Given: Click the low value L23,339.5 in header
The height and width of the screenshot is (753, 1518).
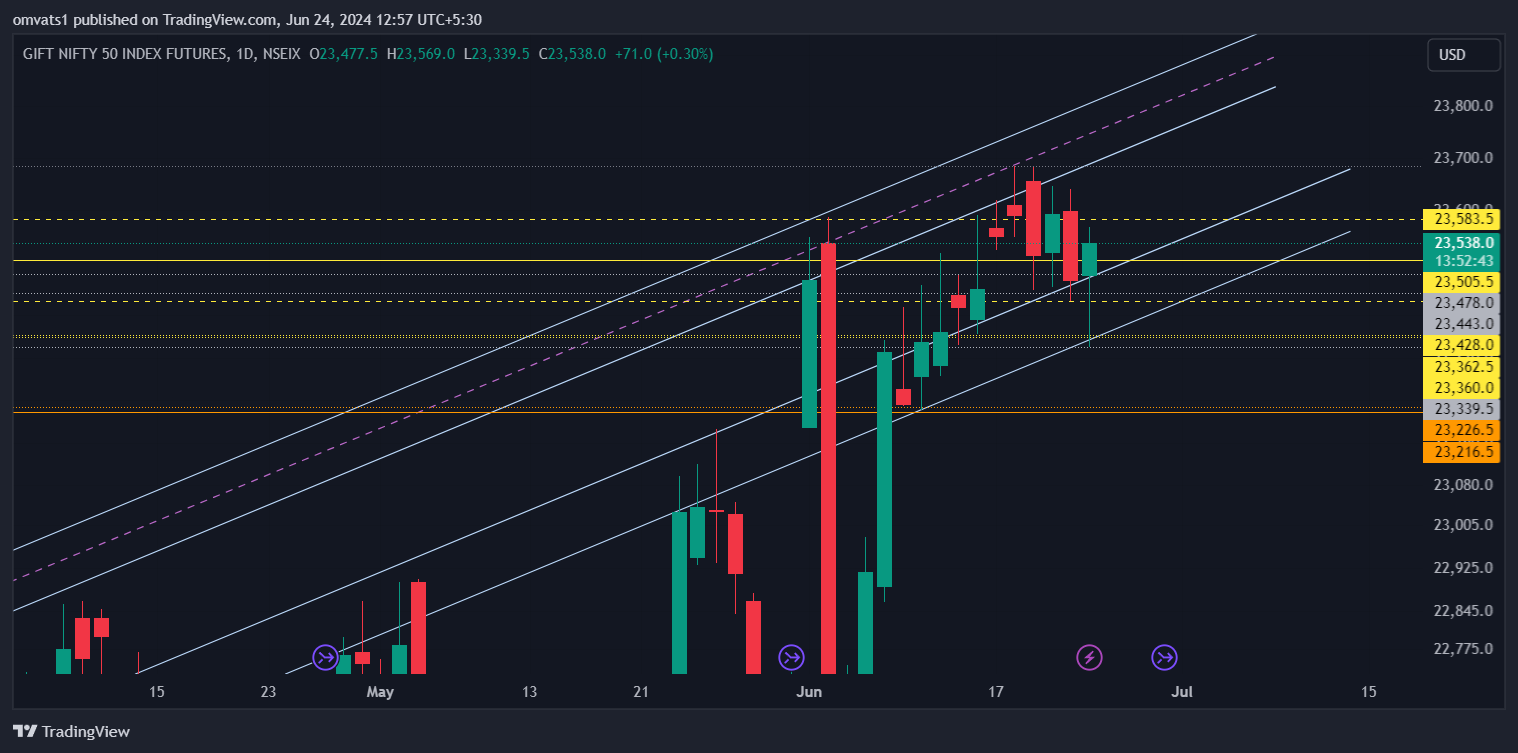Looking at the screenshot, I should (x=497, y=54).
